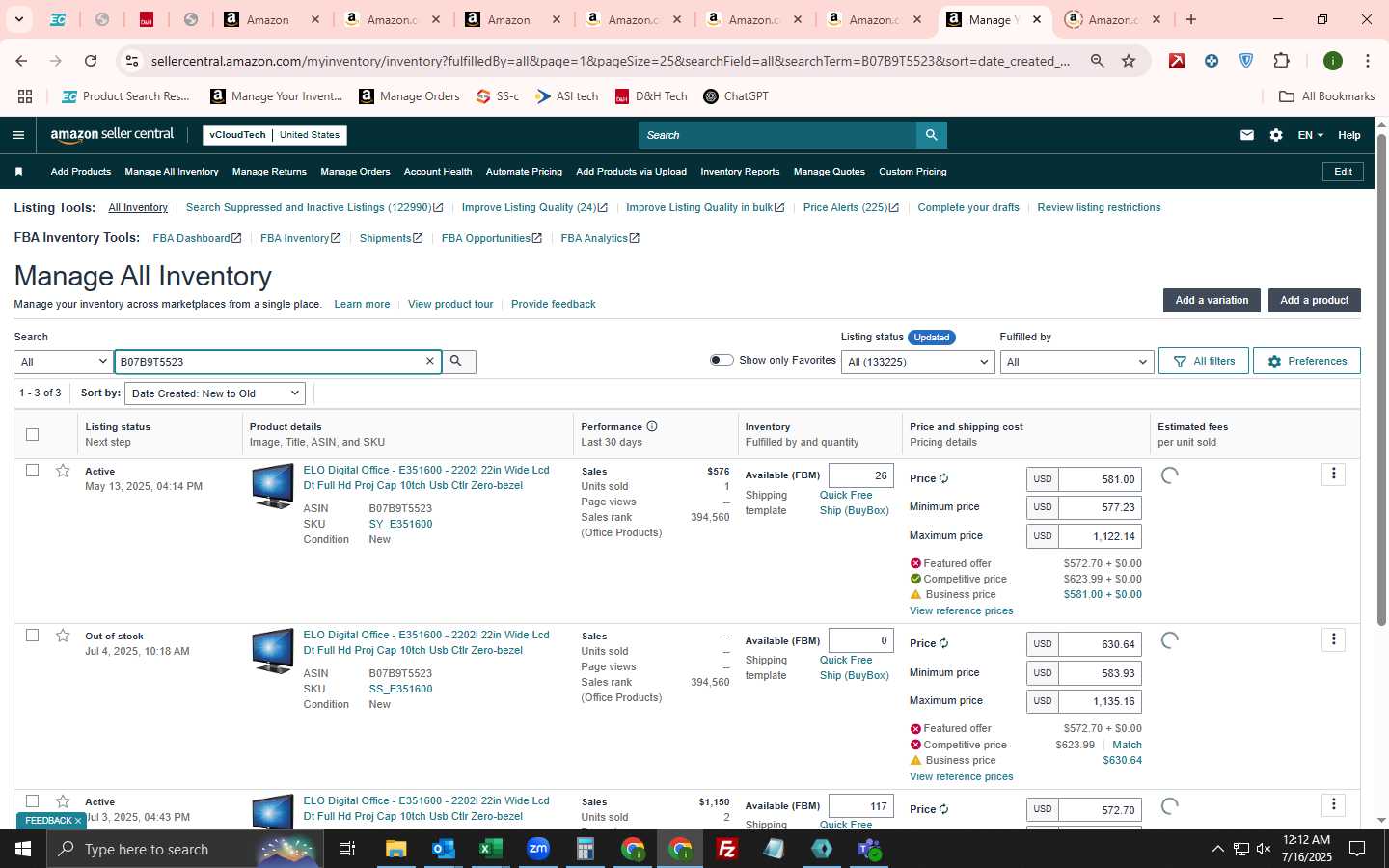
Task: Click price refresh icon in SY_E351600 row
Action: click(943, 478)
